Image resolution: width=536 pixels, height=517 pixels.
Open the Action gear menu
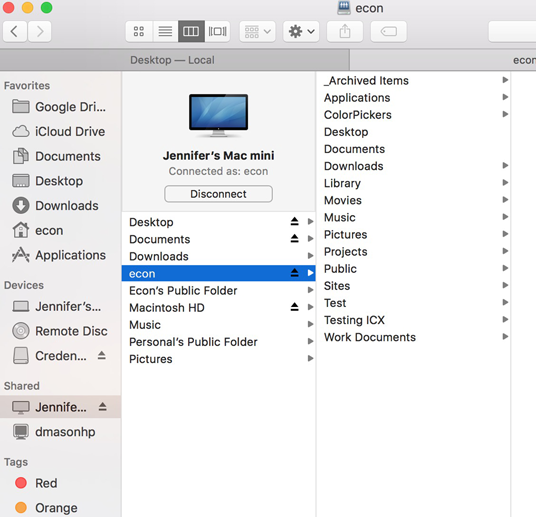(301, 31)
